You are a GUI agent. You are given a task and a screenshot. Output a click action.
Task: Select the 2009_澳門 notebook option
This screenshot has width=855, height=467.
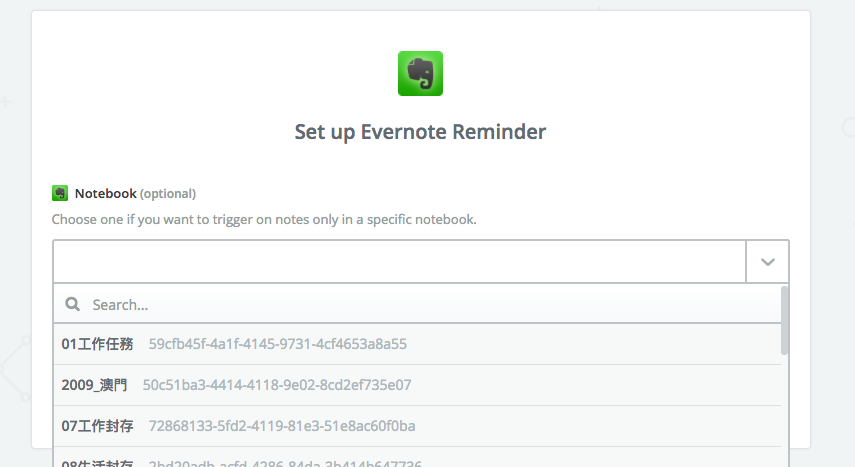click(x=417, y=385)
